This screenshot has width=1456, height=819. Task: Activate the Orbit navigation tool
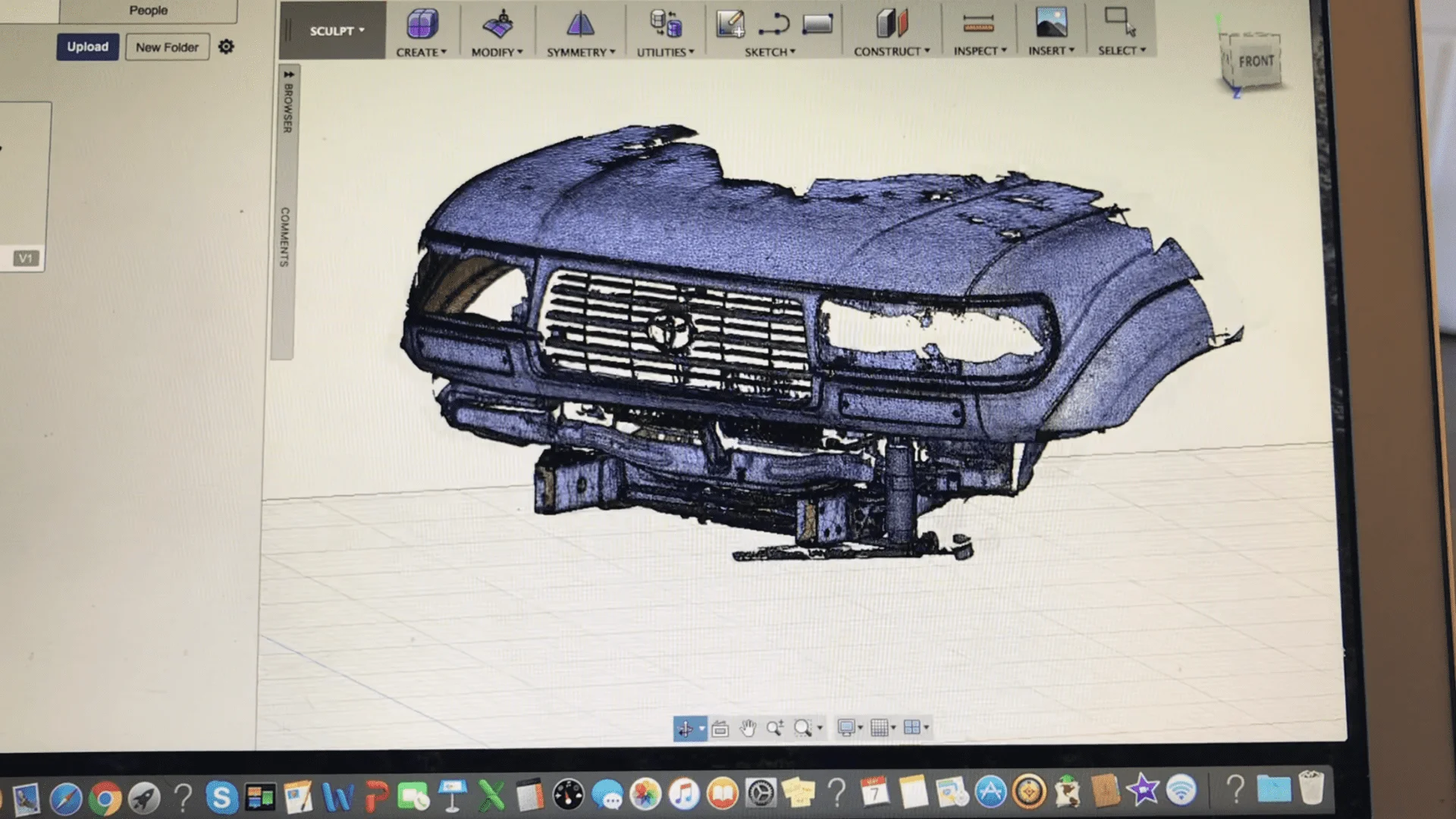click(x=685, y=729)
